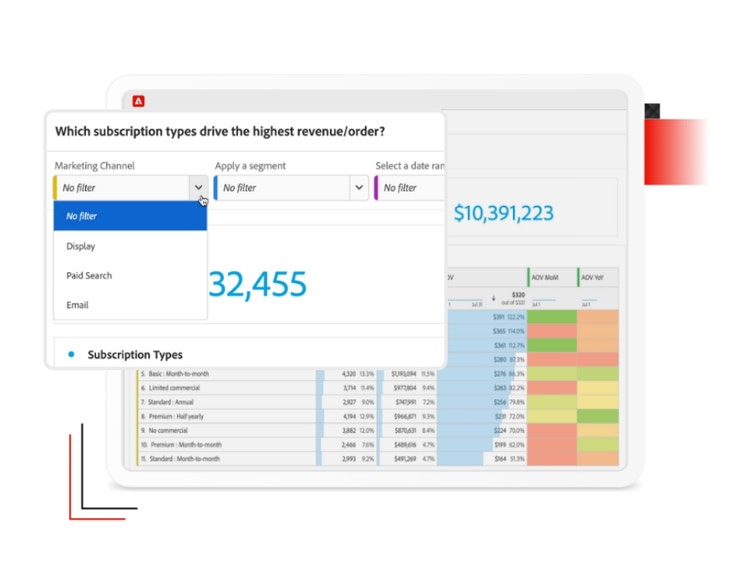Click the Adobe logo icon

139,101
